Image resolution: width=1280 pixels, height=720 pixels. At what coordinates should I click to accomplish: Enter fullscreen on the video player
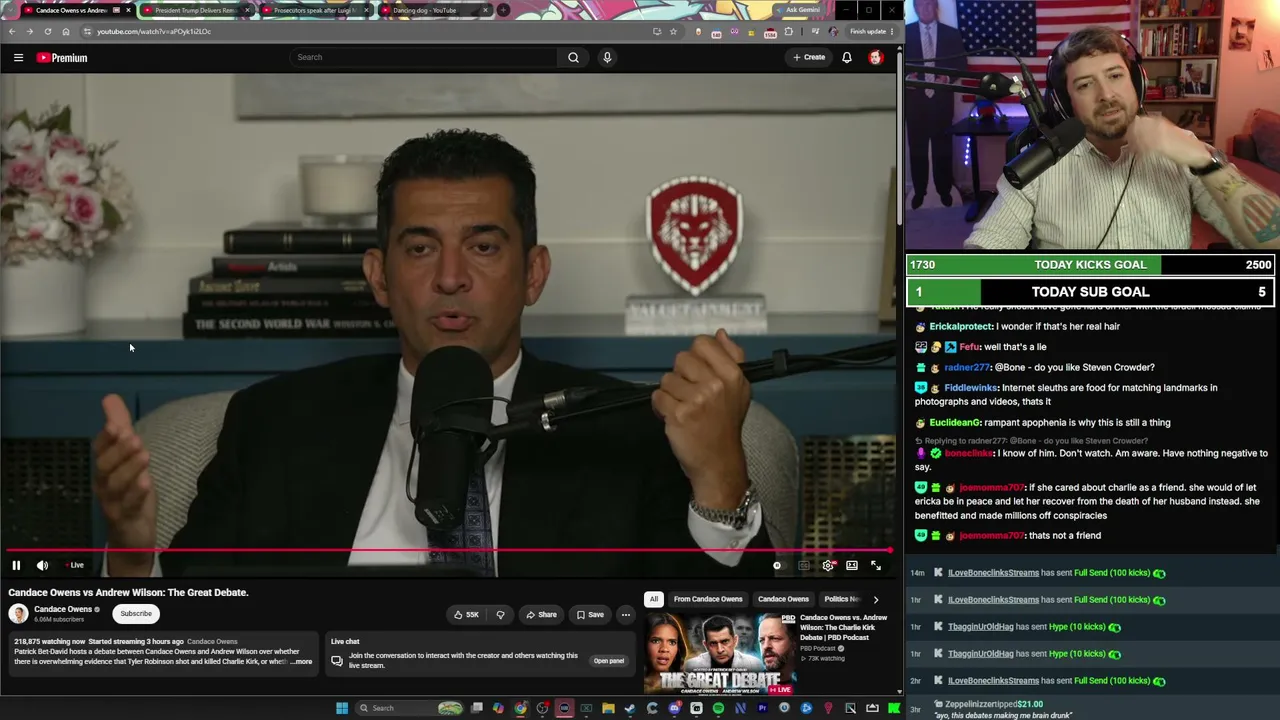tap(876, 565)
